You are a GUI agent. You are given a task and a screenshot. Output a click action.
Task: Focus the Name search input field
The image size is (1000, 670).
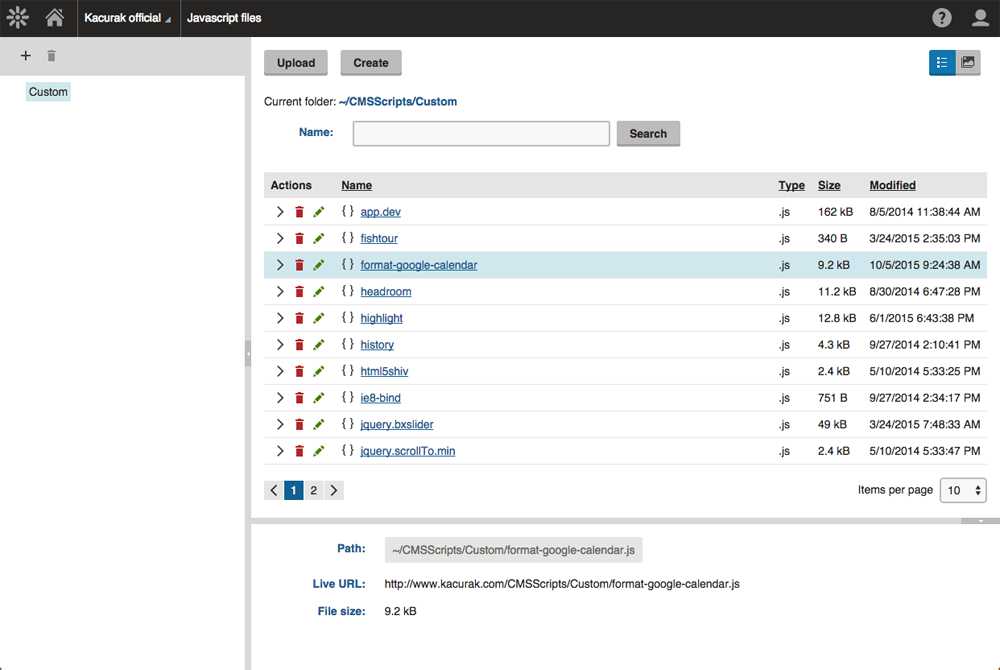pyautogui.click(x=481, y=133)
